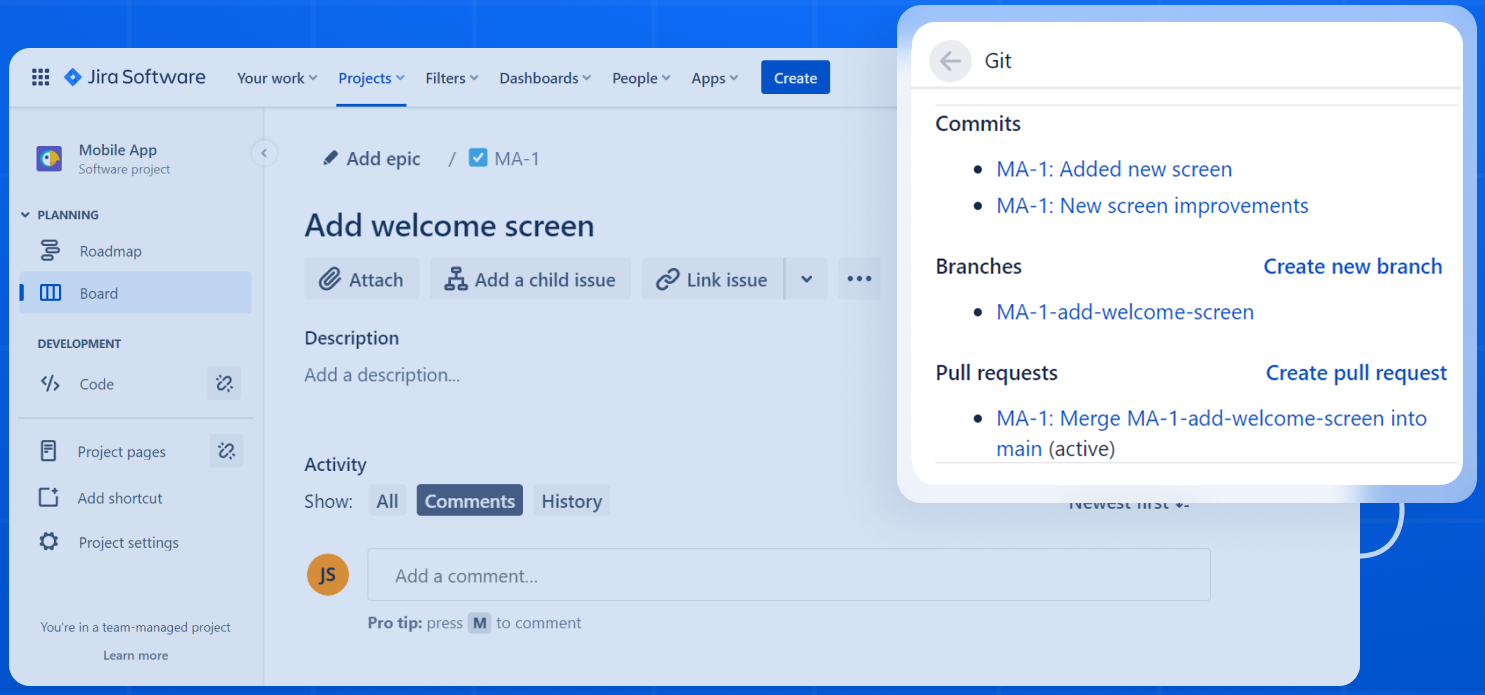1485x695 pixels.
Task: Click the link icon next to Code
Action: 225,383
